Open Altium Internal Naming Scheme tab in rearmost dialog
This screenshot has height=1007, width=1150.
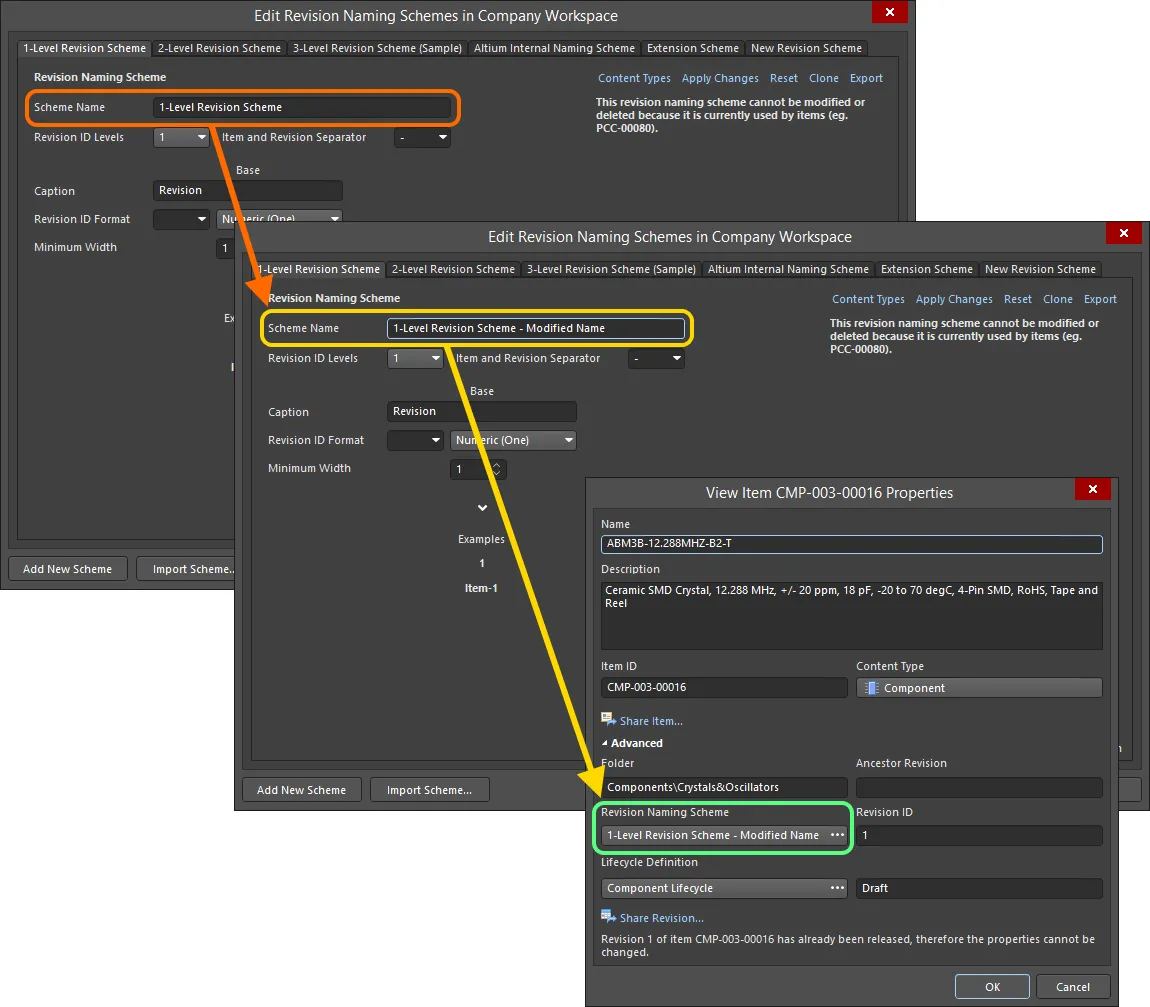554,48
